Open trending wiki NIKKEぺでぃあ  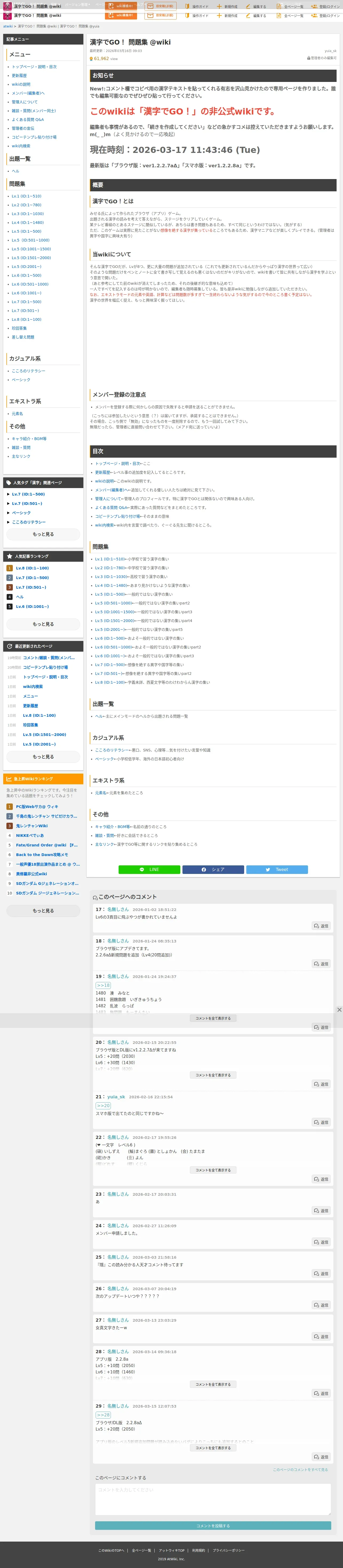click(x=30, y=835)
